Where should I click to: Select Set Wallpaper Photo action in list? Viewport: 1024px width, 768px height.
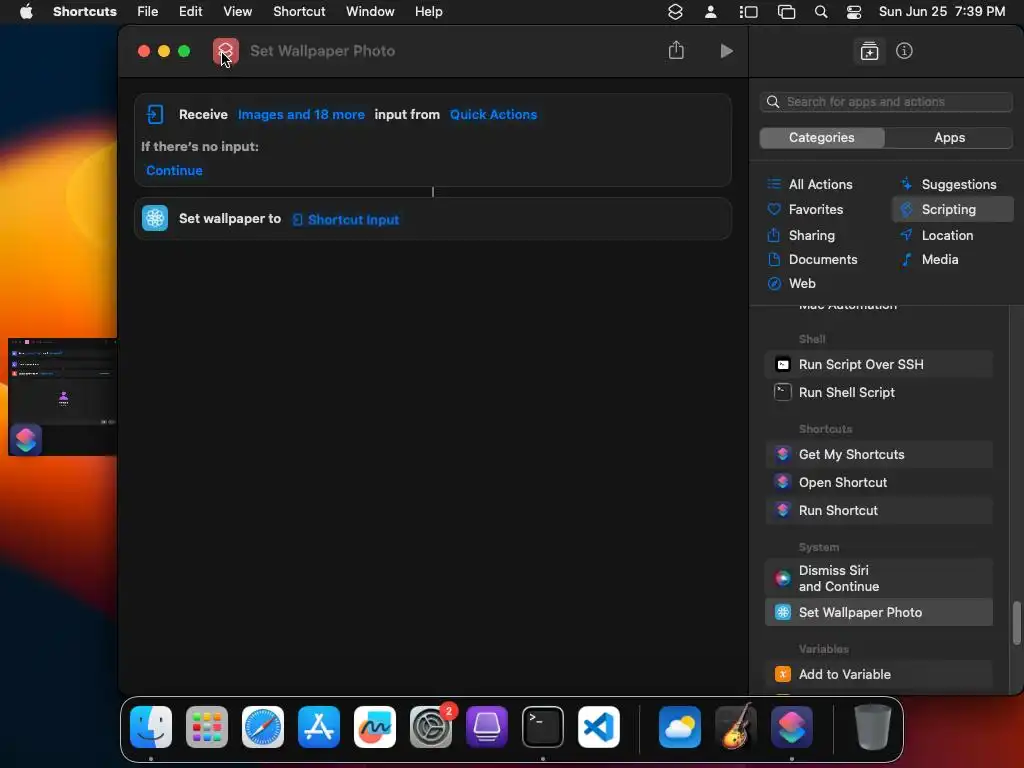[x=878, y=613]
